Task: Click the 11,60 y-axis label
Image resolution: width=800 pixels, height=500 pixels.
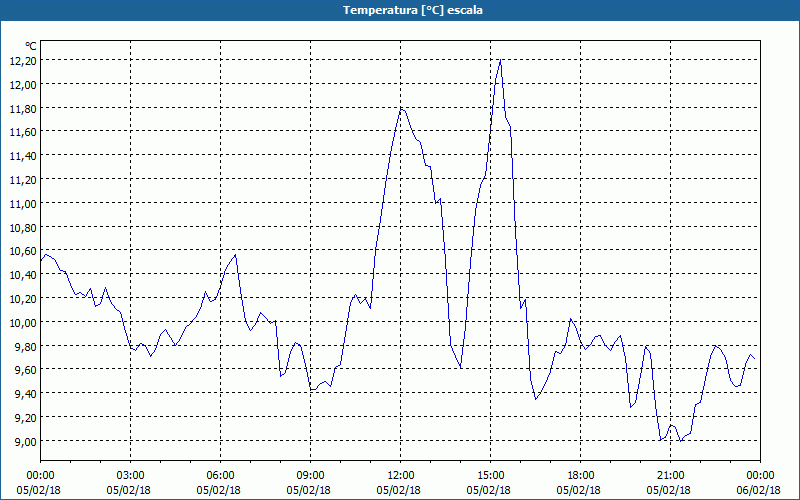Action: pos(23,132)
